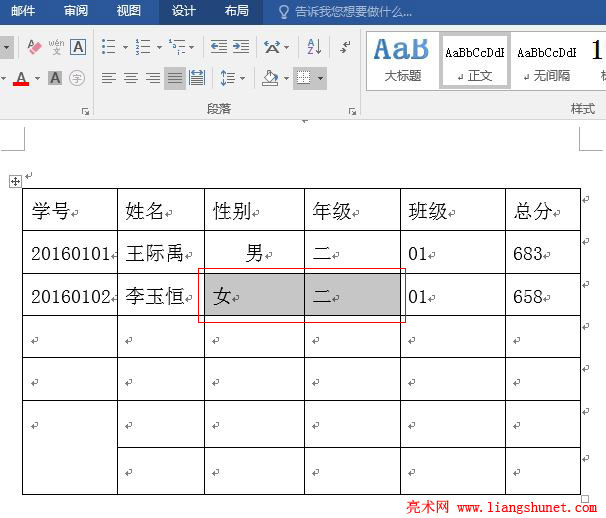Open line spacing dropdown arrow
606x518 pixels.
(x=243, y=78)
